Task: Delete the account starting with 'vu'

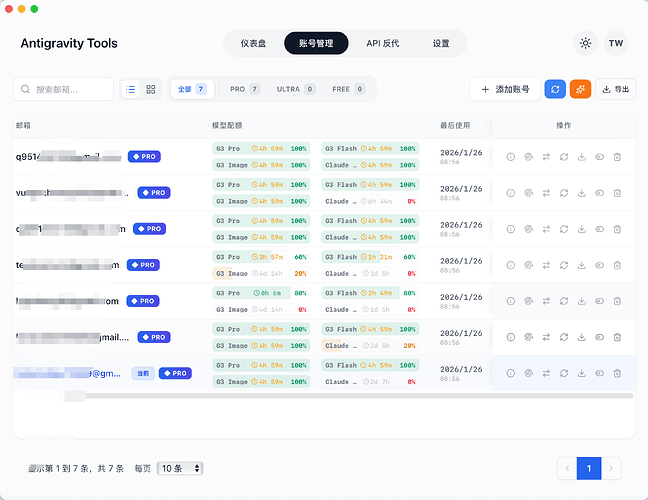Action: 617,193
